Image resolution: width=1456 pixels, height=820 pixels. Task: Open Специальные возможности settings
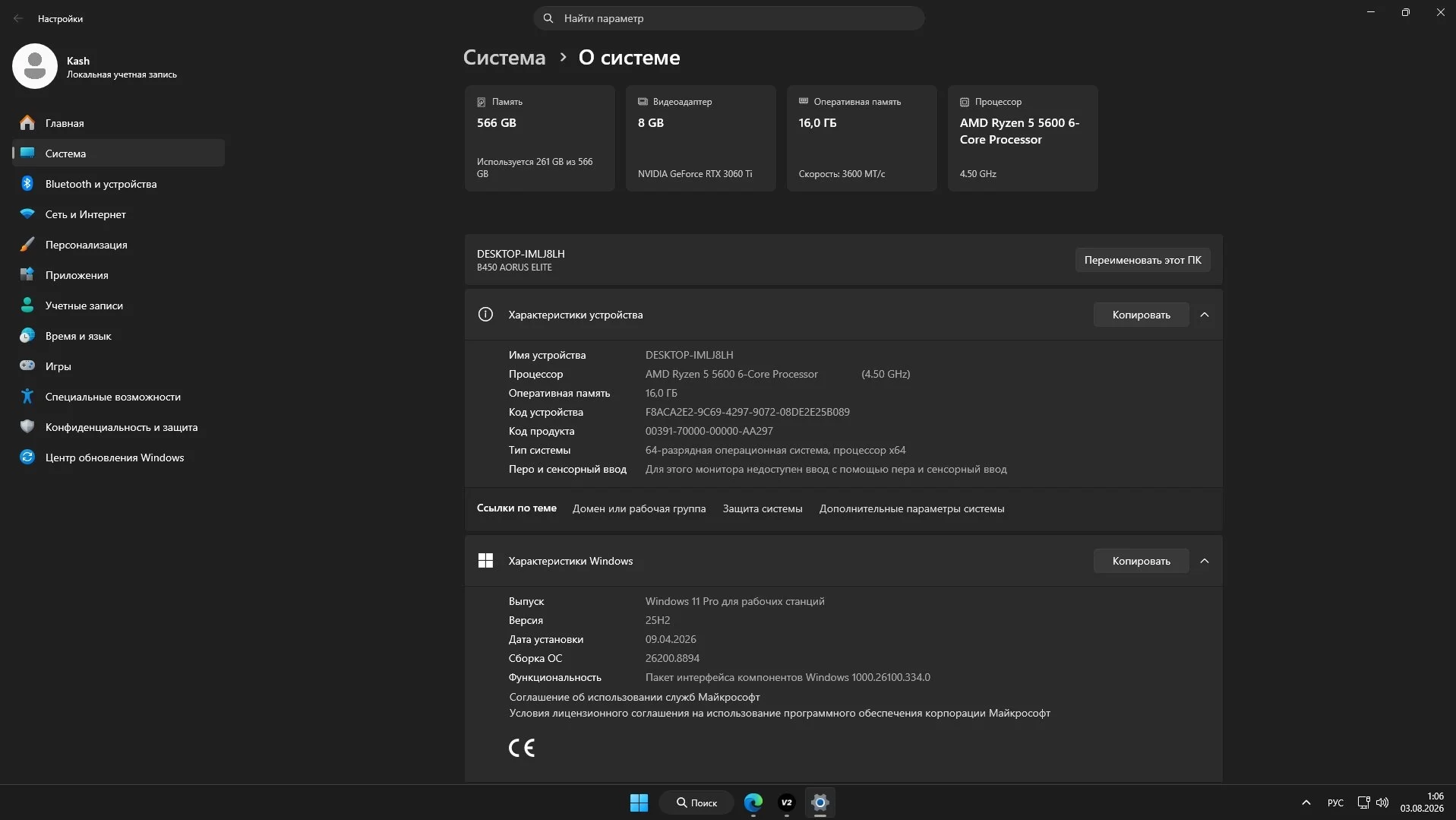118,396
